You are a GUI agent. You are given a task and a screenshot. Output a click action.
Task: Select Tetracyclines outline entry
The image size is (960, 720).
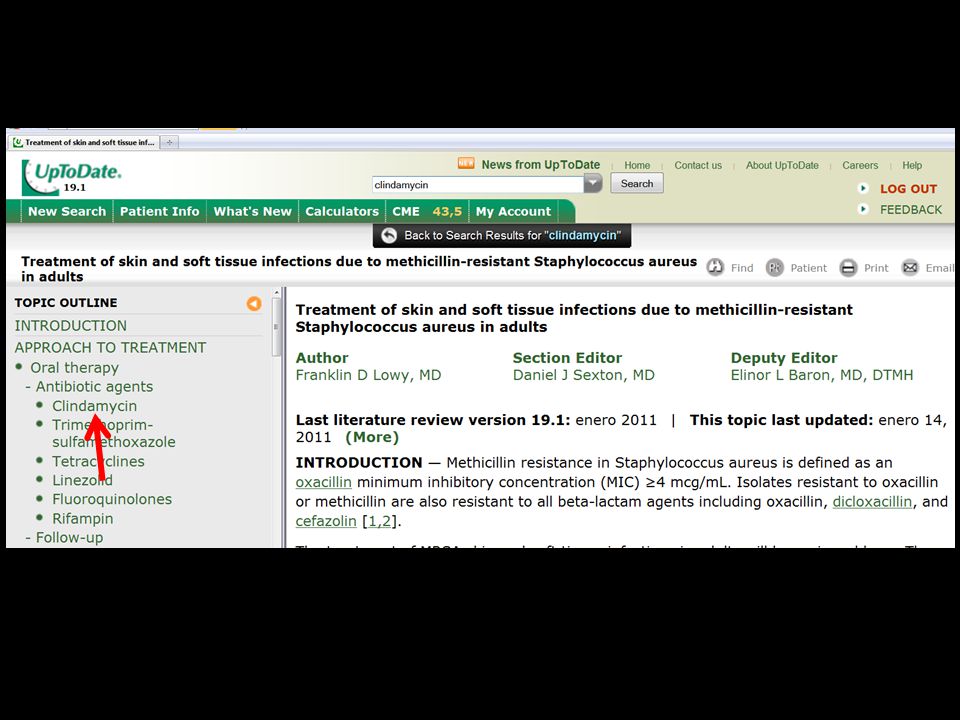coord(98,462)
